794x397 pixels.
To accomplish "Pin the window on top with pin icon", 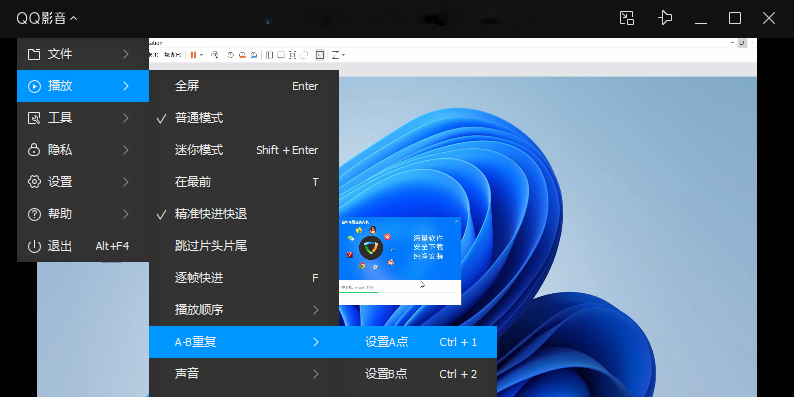I will pyautogui.click(x=665, y=18).
